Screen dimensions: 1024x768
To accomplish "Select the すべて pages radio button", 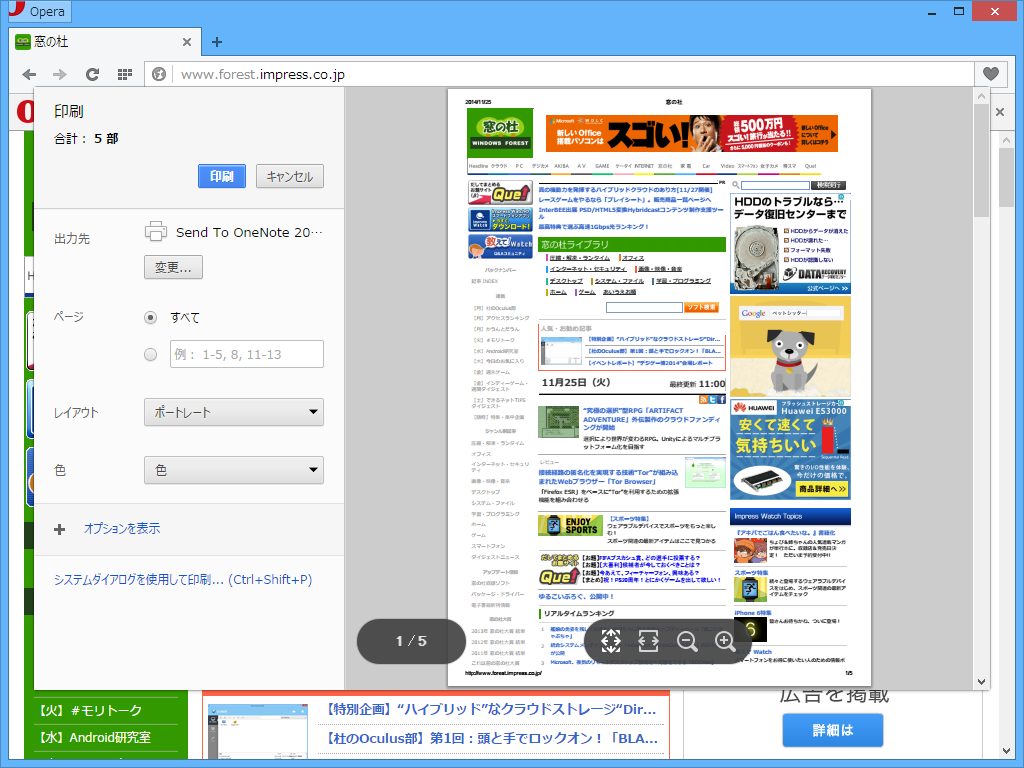I will [x=151, y=317].
